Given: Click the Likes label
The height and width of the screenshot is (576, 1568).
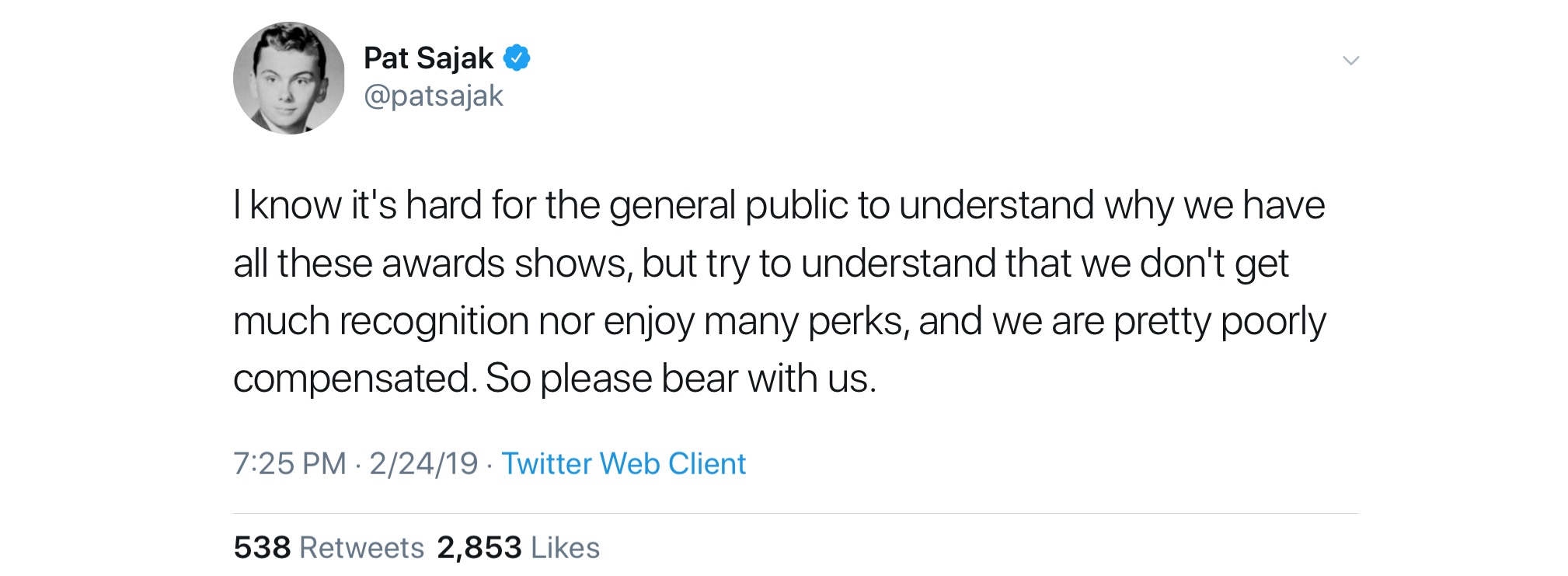Looking at the screenshot, I should [x=566, y=548].
